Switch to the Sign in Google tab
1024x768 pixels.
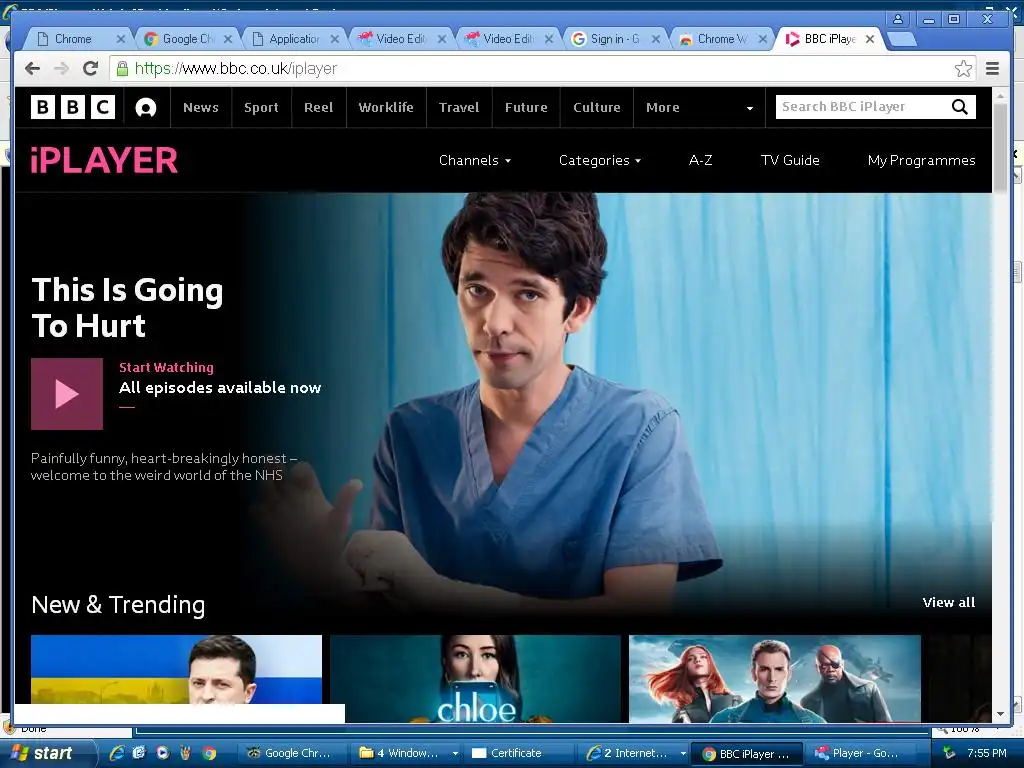(614, 39)
